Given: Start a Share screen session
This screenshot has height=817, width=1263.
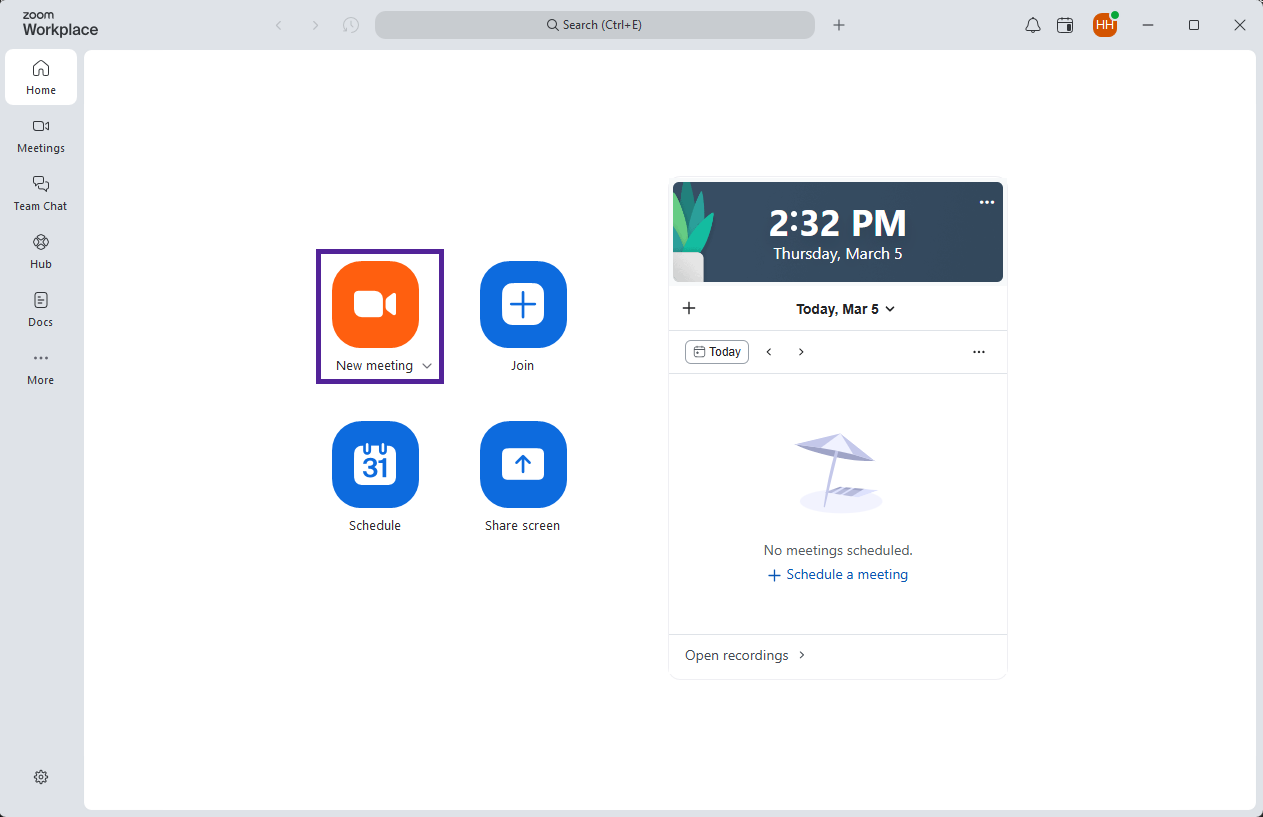Looking at the screenshot, I should [522, 464].
